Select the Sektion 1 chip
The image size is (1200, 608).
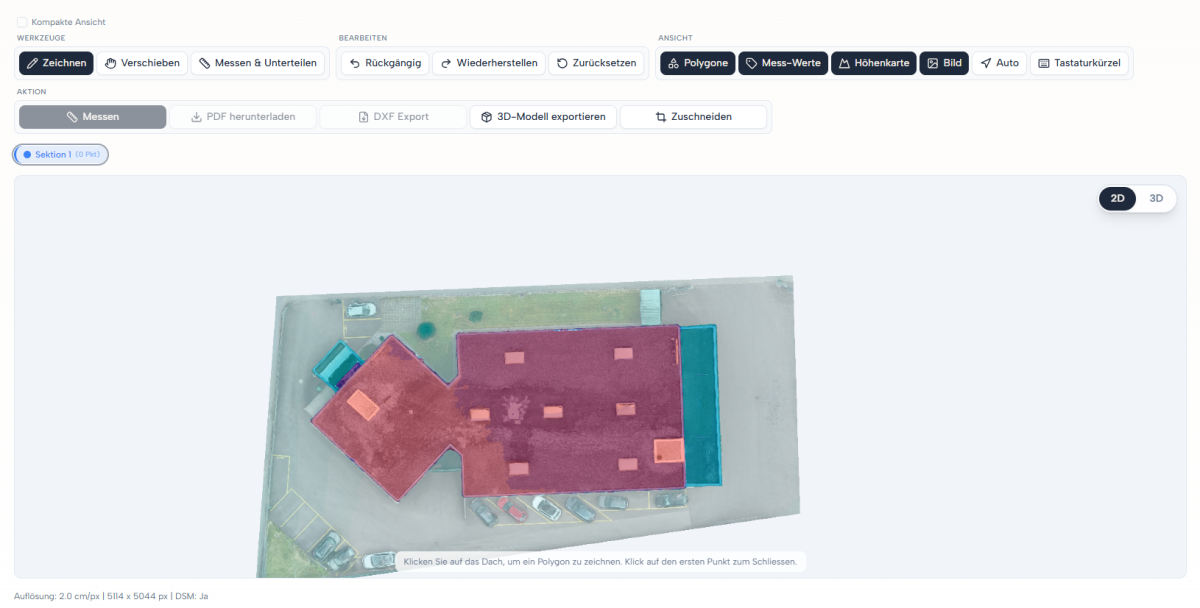(x=61, y=154)
